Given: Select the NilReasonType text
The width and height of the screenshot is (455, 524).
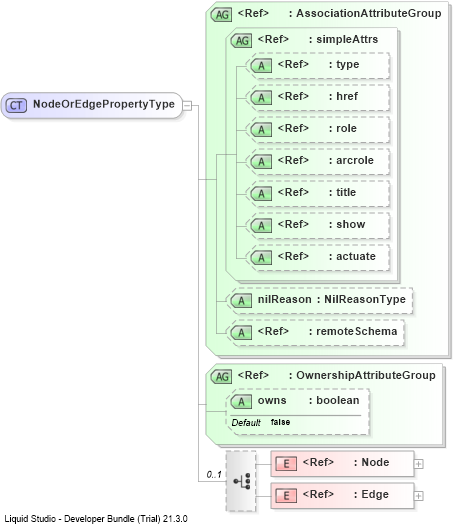Looking at the screenshot, I should pos(365,299).
